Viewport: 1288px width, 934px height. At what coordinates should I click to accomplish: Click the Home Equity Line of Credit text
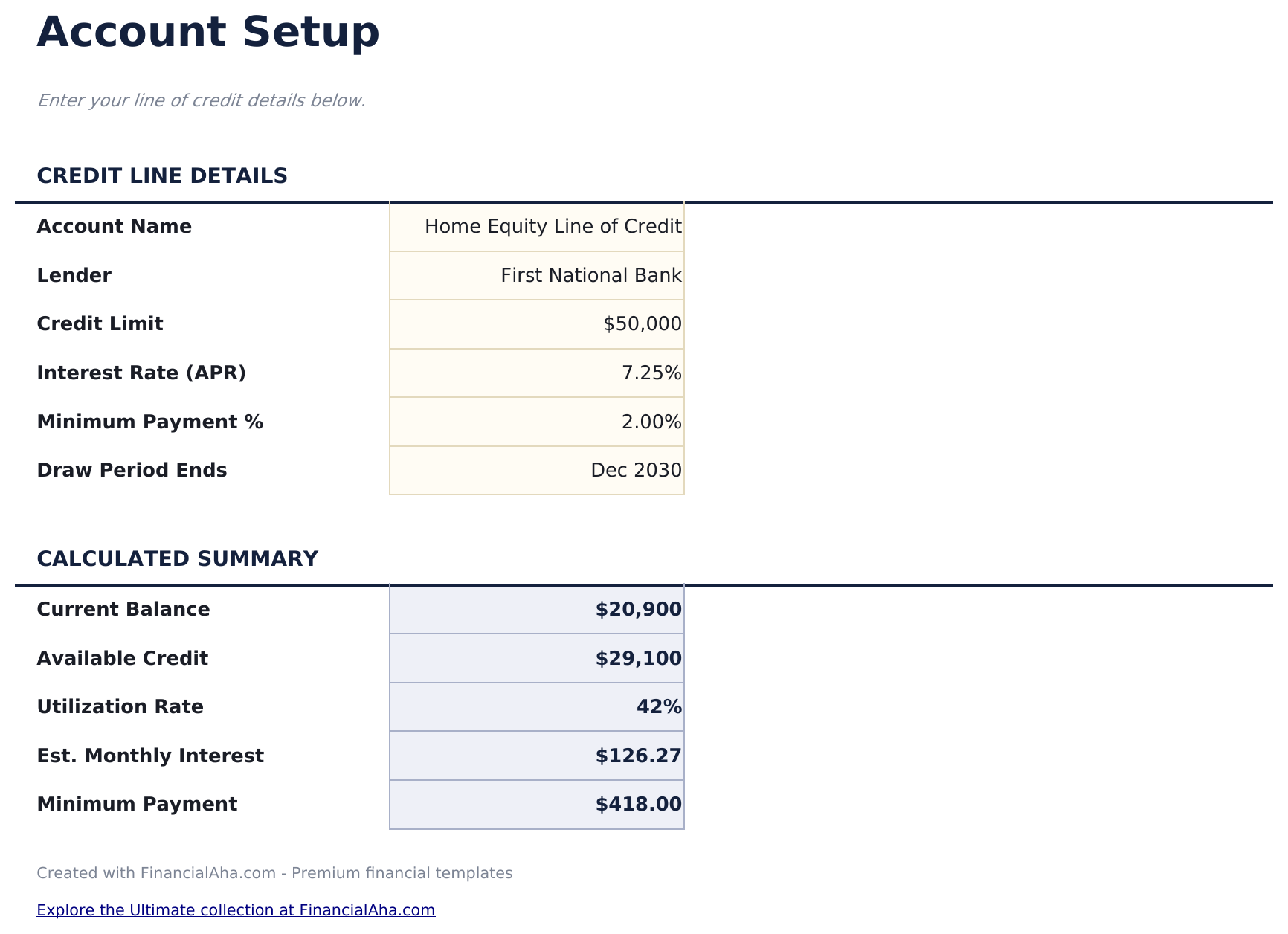(x=553, y=226)
